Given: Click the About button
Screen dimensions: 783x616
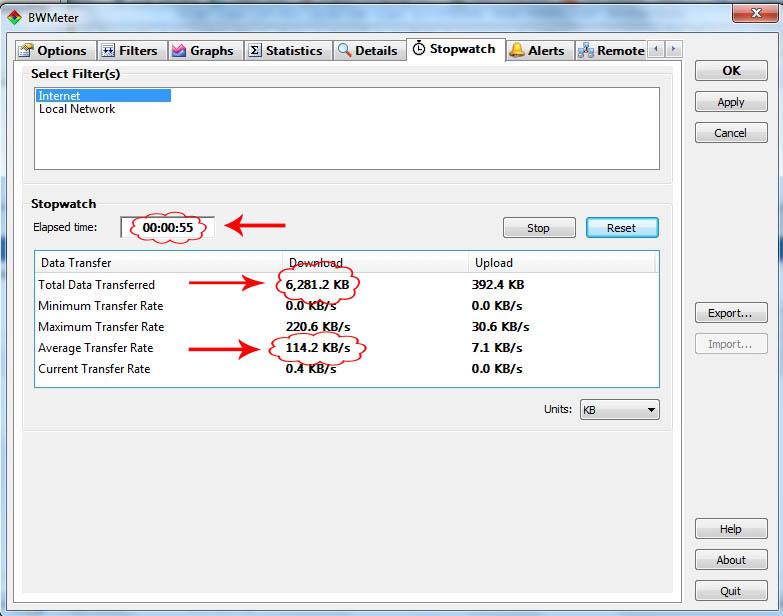Looking at the screenshot, I should coord(731,560).
